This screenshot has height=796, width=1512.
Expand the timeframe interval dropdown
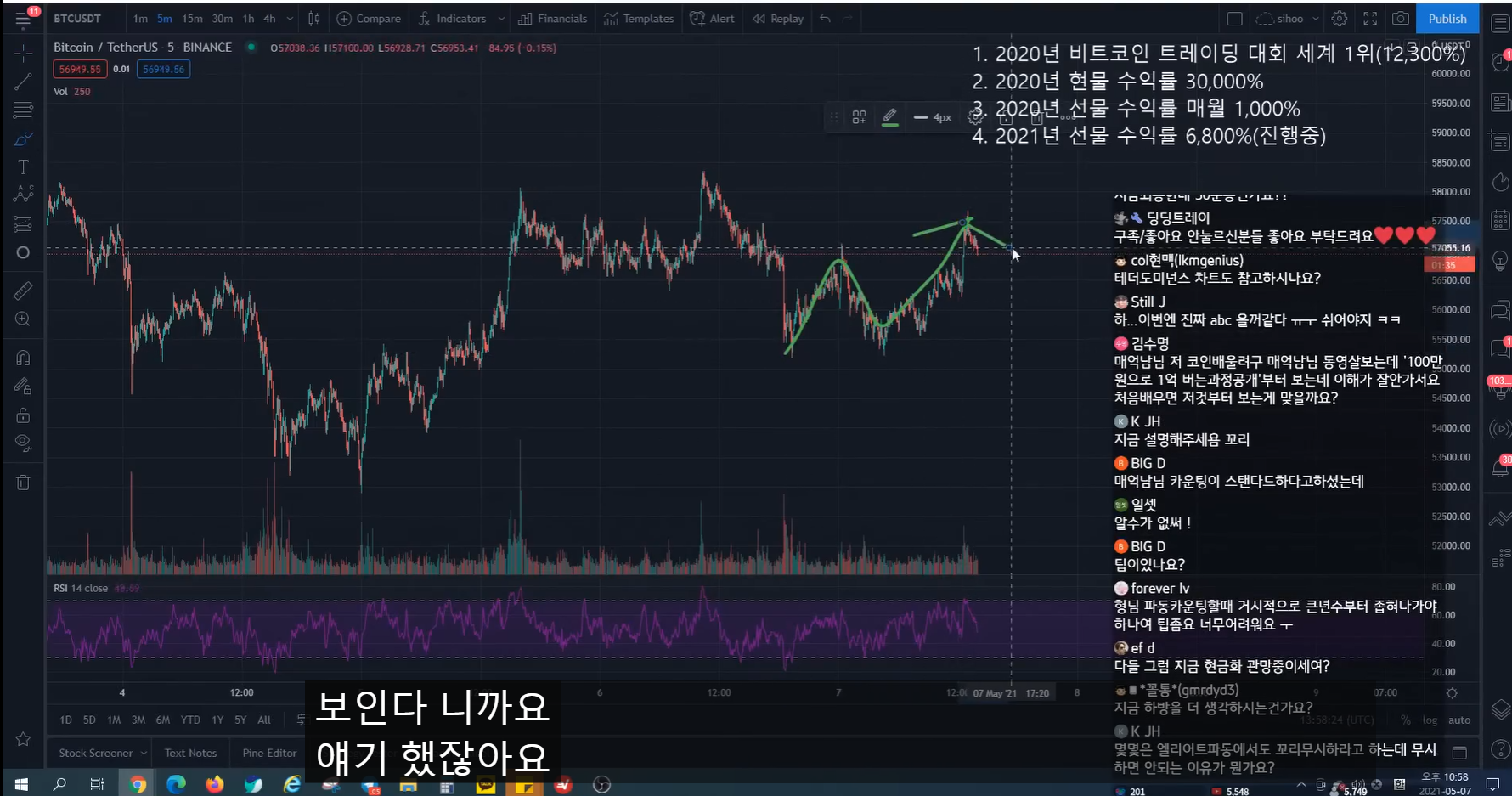point(290,19)
